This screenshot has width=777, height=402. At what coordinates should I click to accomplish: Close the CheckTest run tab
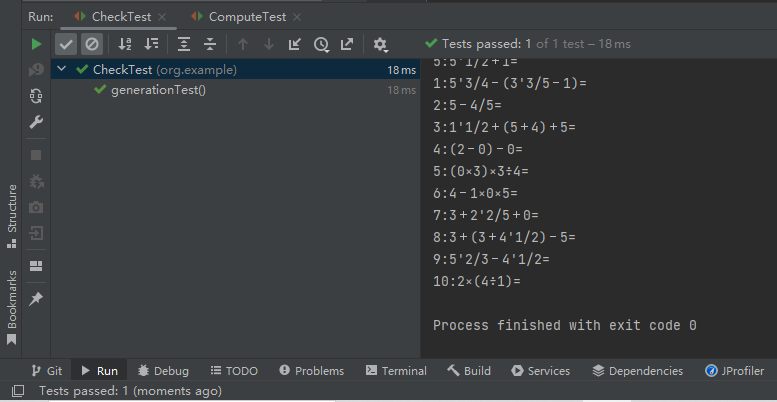tap(162, 17)
